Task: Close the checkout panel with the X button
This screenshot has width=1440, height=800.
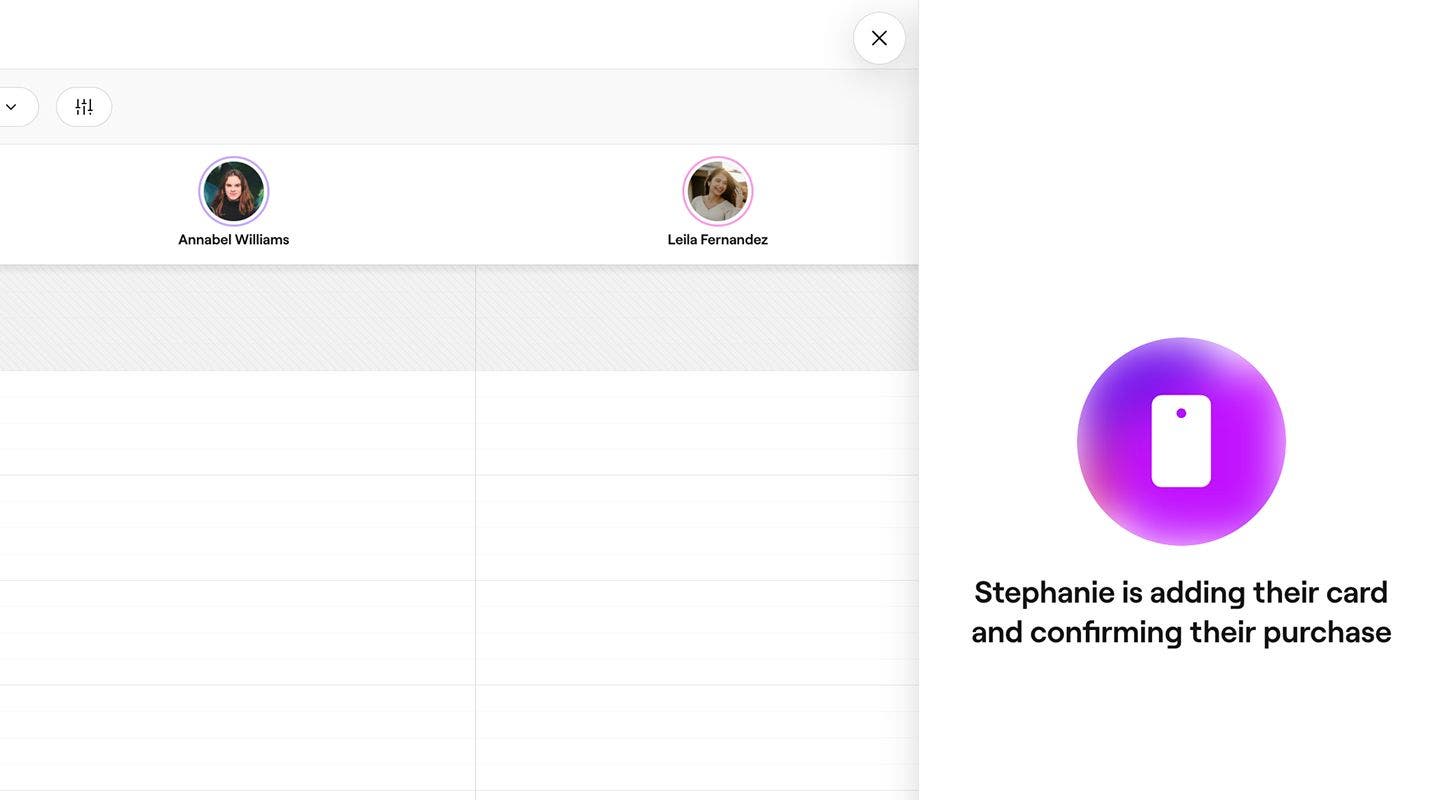Action: (879, 38)
